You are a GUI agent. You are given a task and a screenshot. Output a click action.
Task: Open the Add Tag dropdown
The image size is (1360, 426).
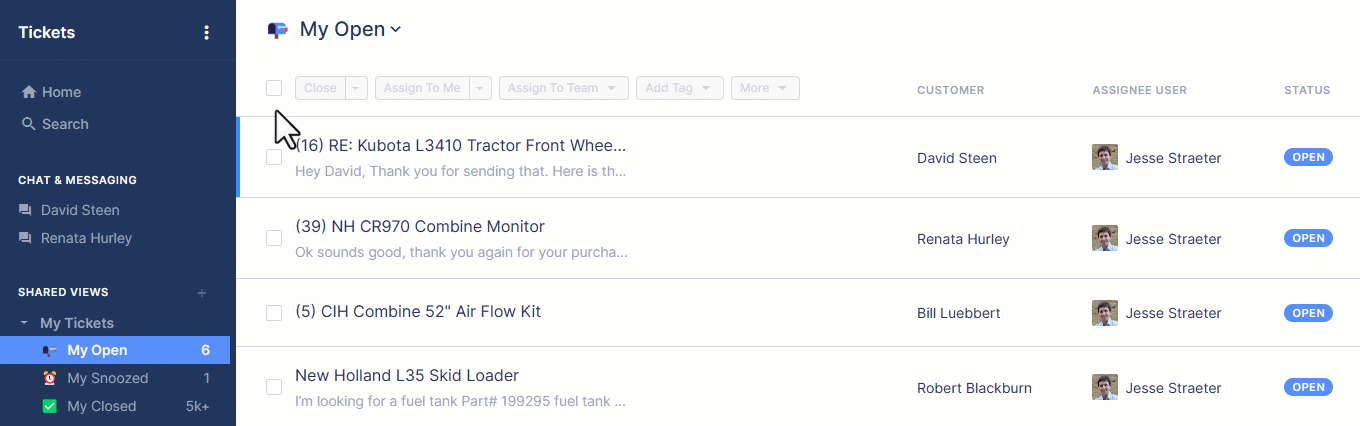pos(679,88)
